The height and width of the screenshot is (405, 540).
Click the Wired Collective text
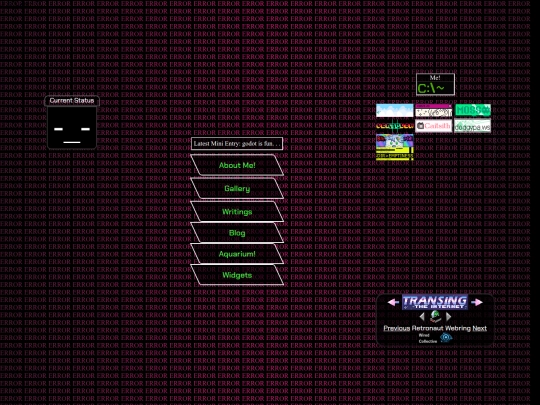(427, 338)
